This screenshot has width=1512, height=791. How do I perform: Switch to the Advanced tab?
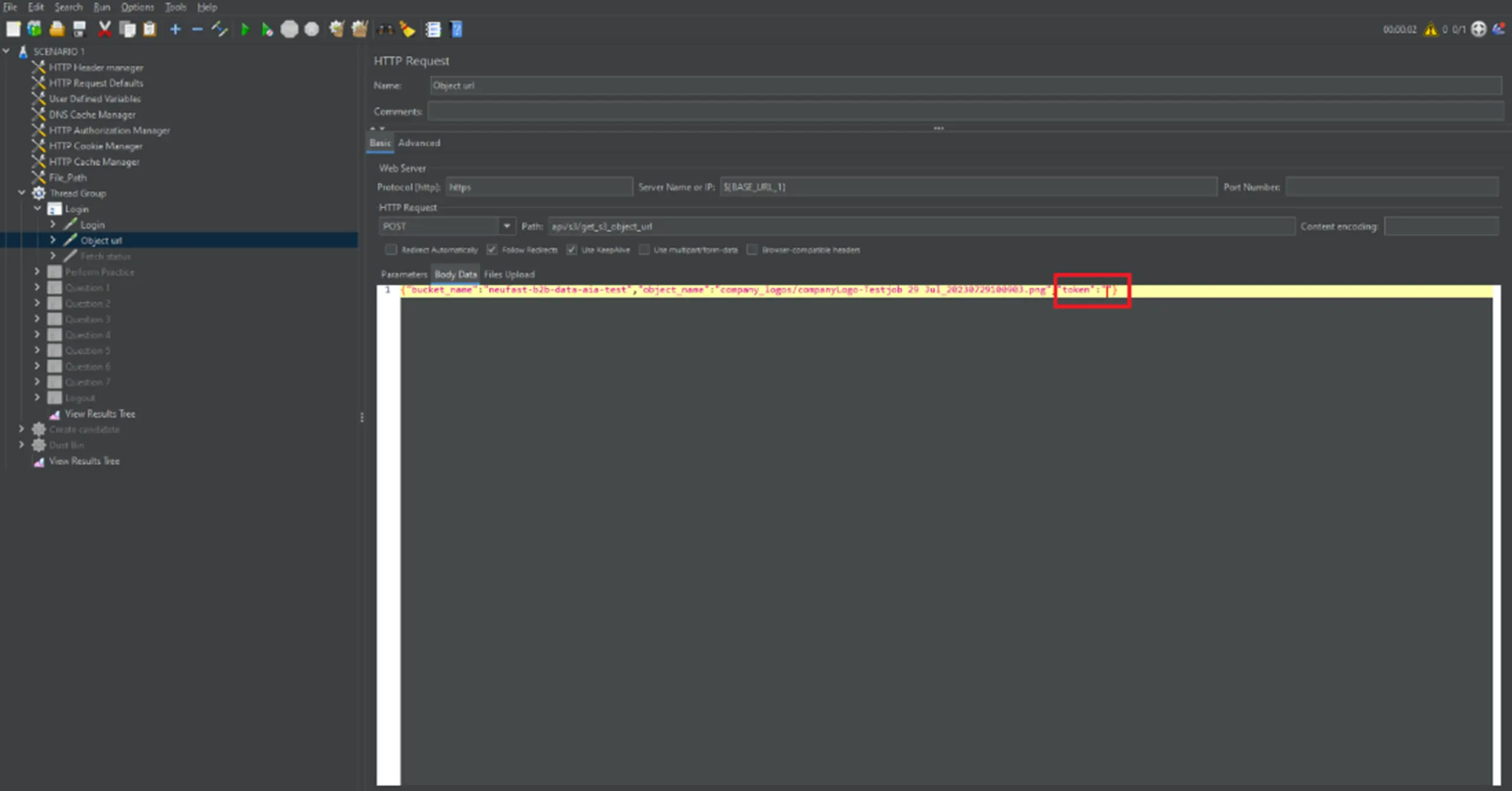pyautogui.click(x=420, y=142)
